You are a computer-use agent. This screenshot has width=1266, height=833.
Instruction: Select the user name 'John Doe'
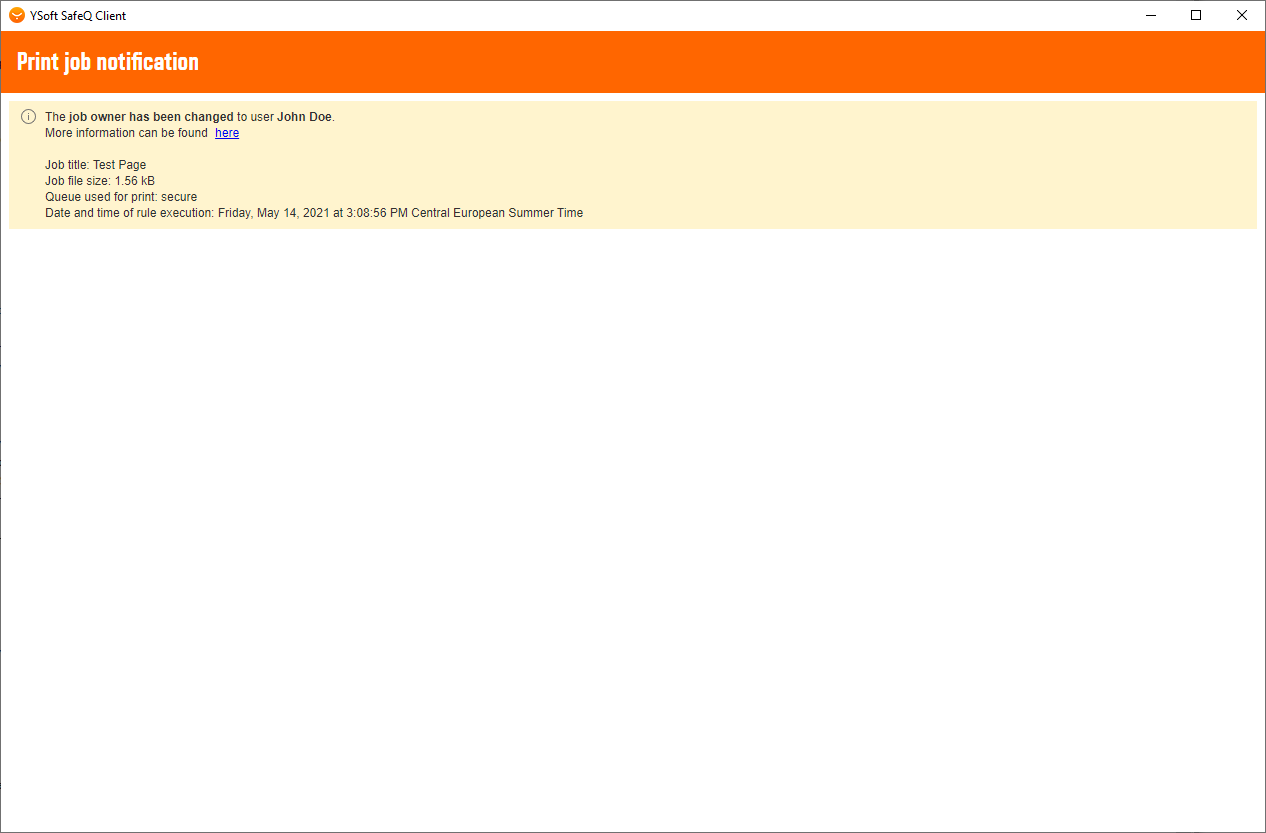pos(304,117)
